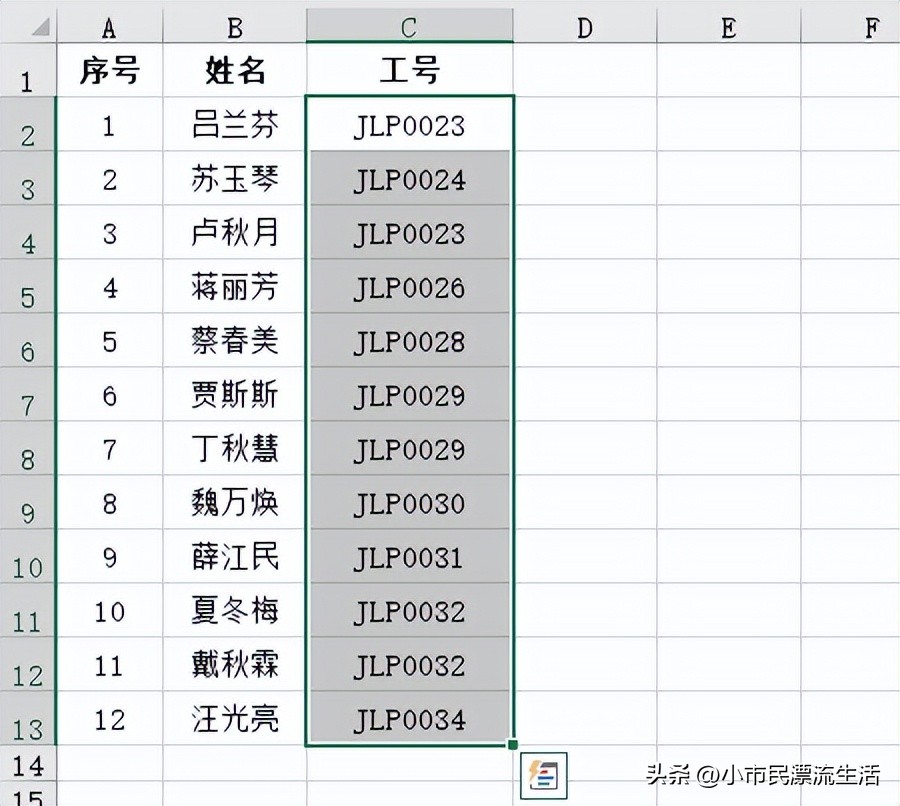Select row 14 header
Screen dimensions: 900x806
(28, 763)
